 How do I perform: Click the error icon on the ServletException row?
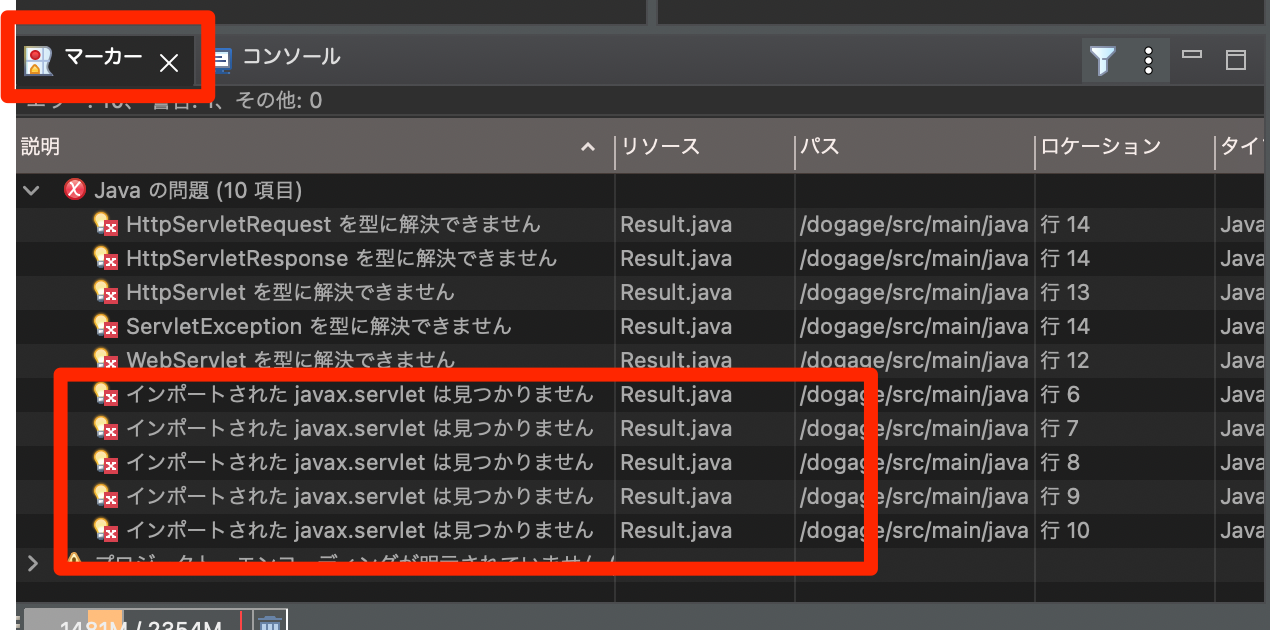click(x=105, y=326)
